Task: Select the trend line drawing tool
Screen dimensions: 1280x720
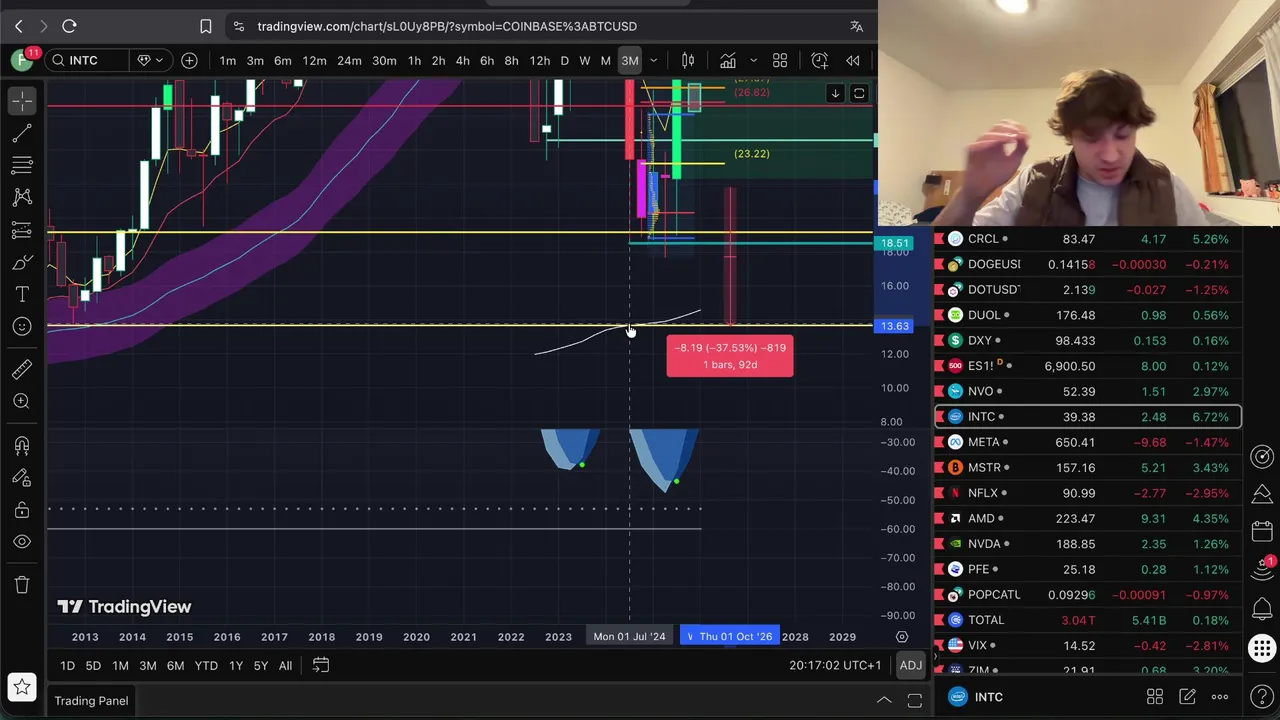Action: click(22, 133)
